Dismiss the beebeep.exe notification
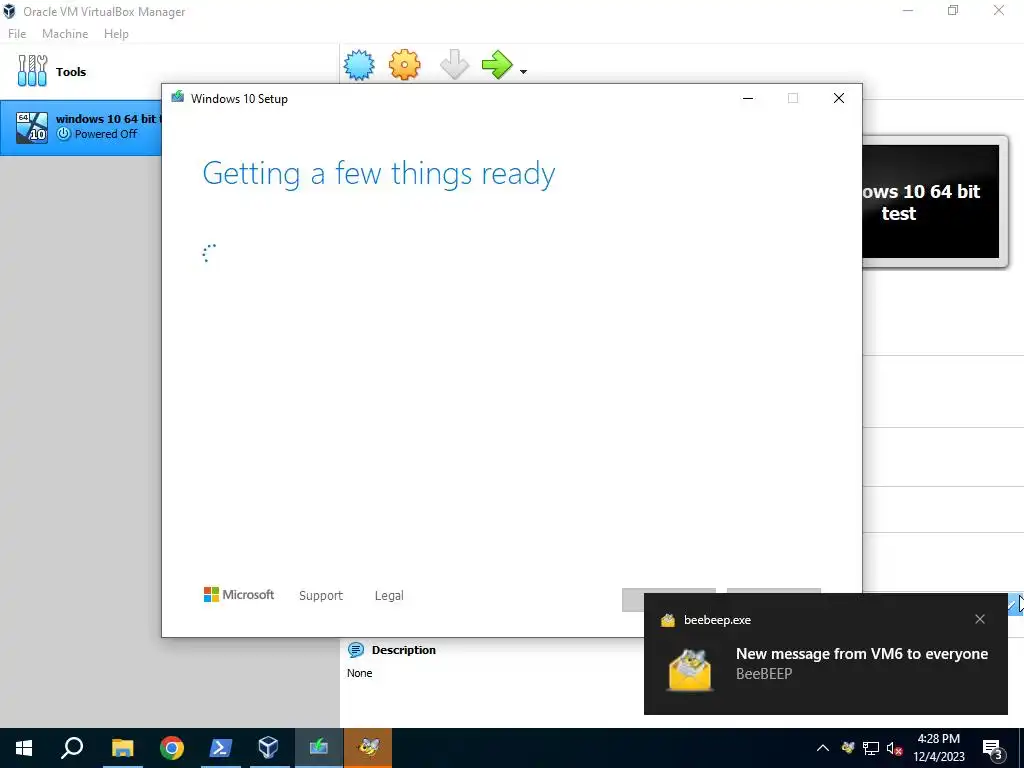Screen dimensions: 1024x768 point(980,619)
